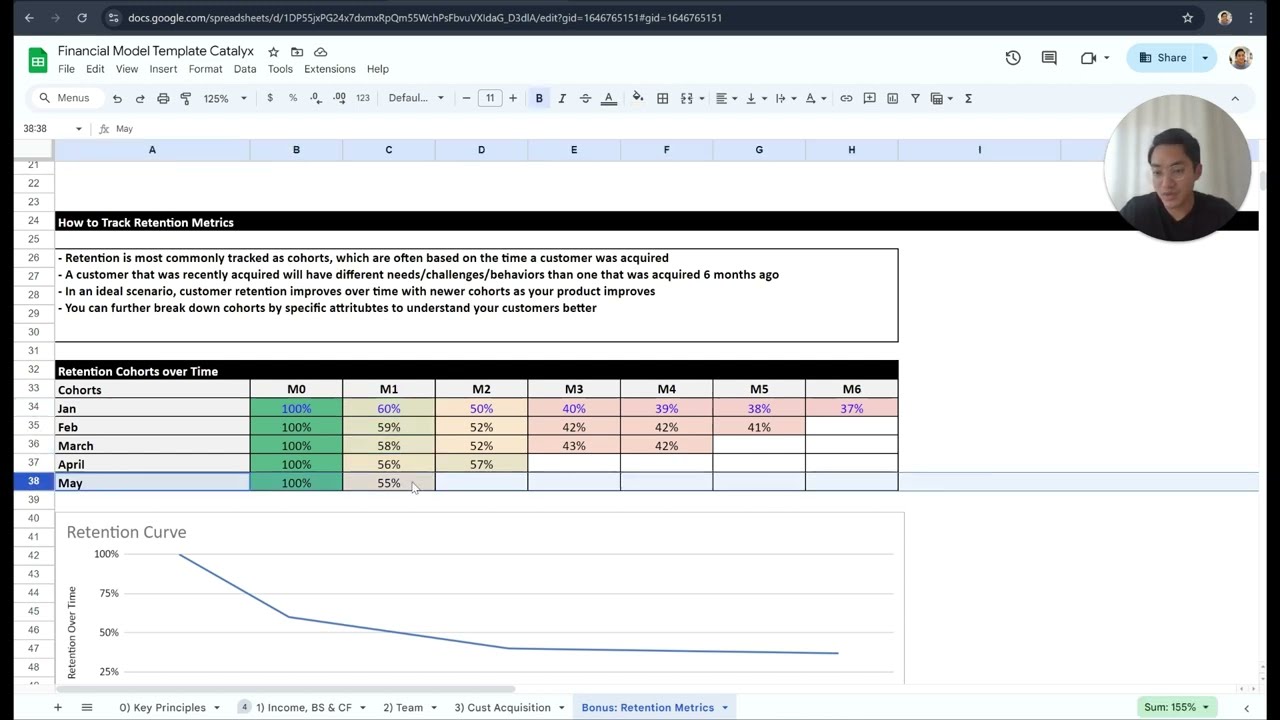Open the Help menu
Viewport: 1280px width, 720px height.
377,69
